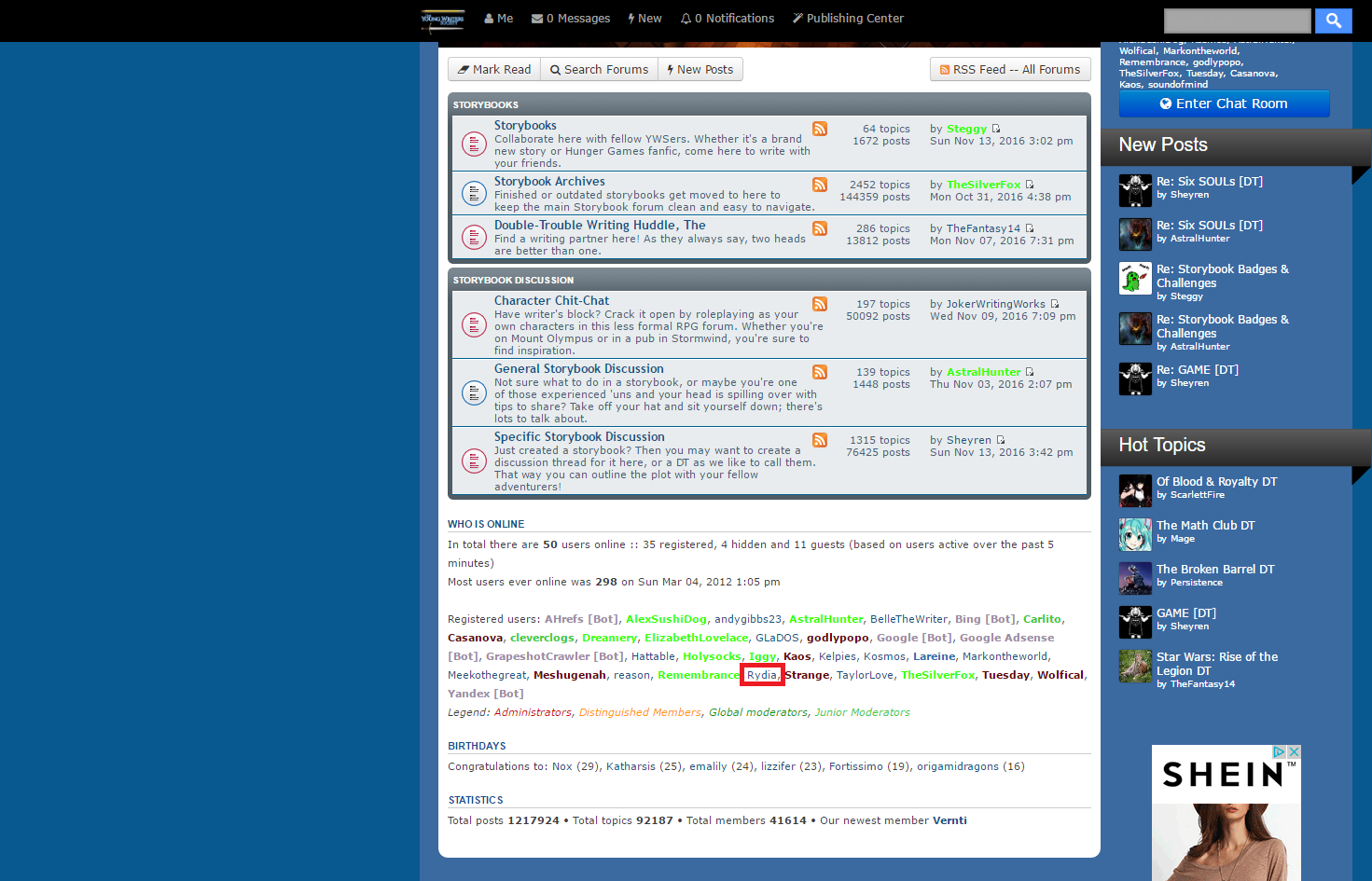Click the top search input field

1238,21
